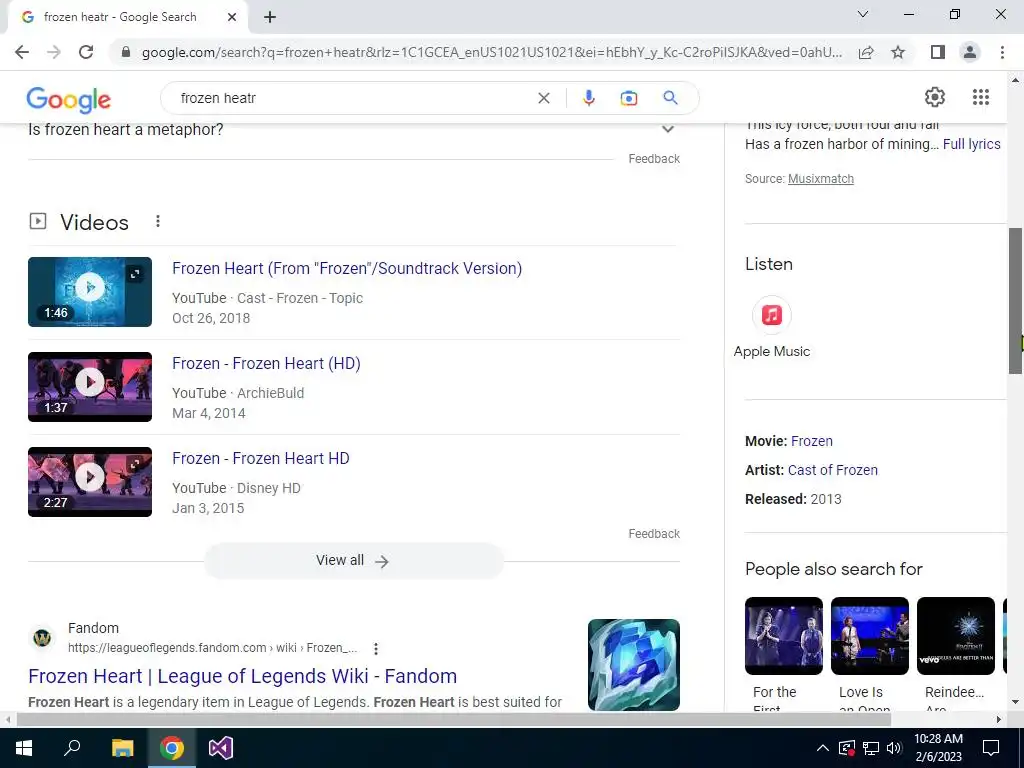Open the taskbar clock and date
Viewport: 1024px width, 768px height.
938,748
